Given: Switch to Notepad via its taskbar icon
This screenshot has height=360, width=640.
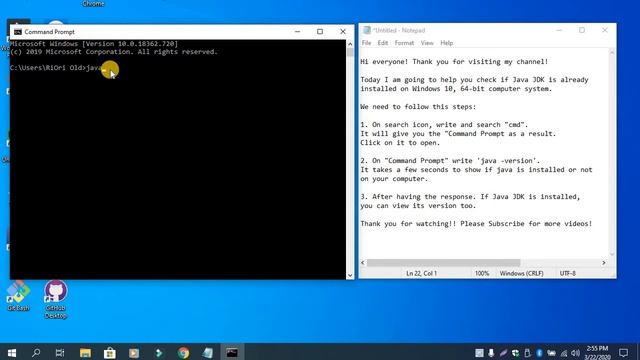Looking at the screenshot, I should coord(208,353).
